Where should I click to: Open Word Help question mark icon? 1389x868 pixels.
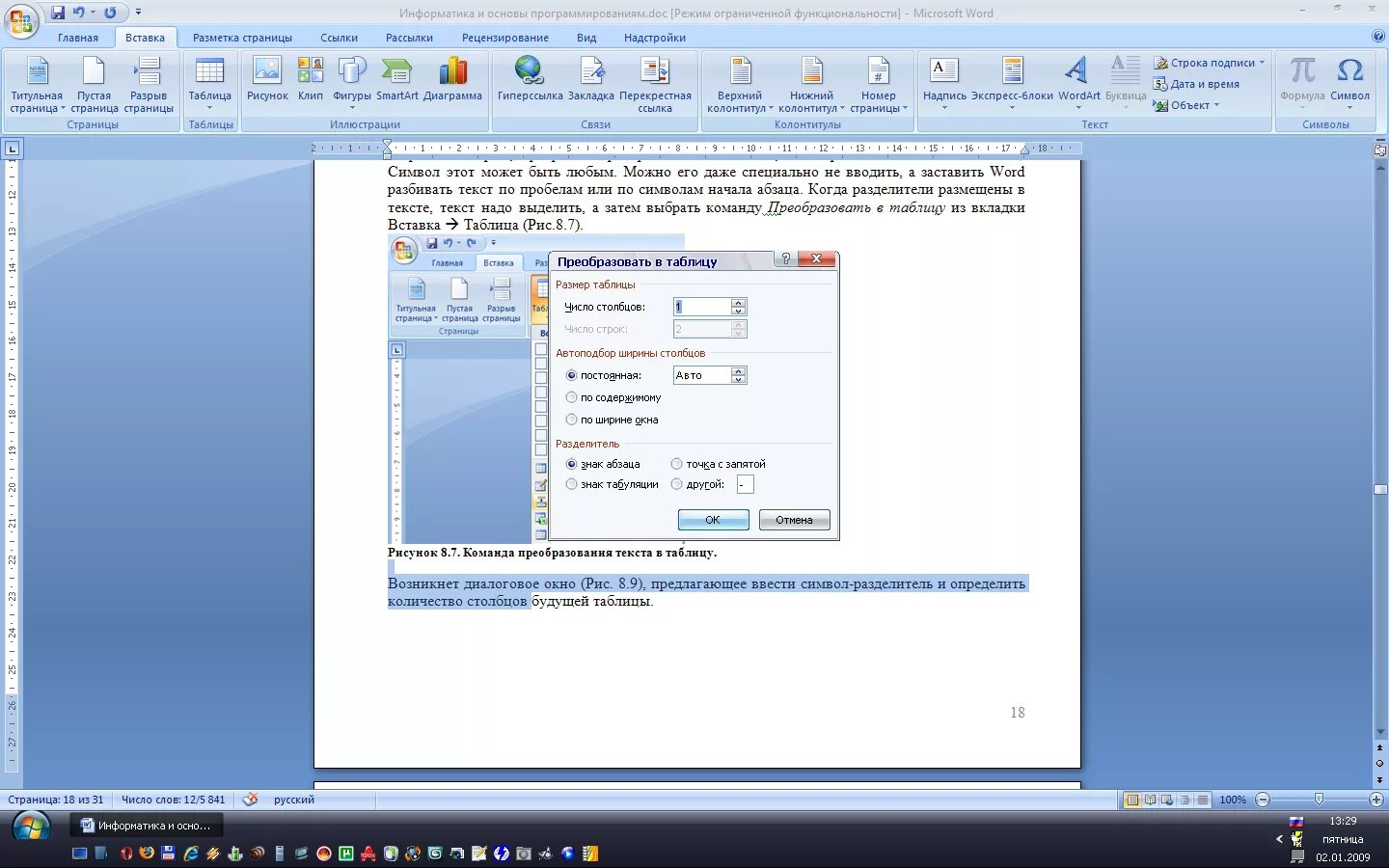point(1377,37)
